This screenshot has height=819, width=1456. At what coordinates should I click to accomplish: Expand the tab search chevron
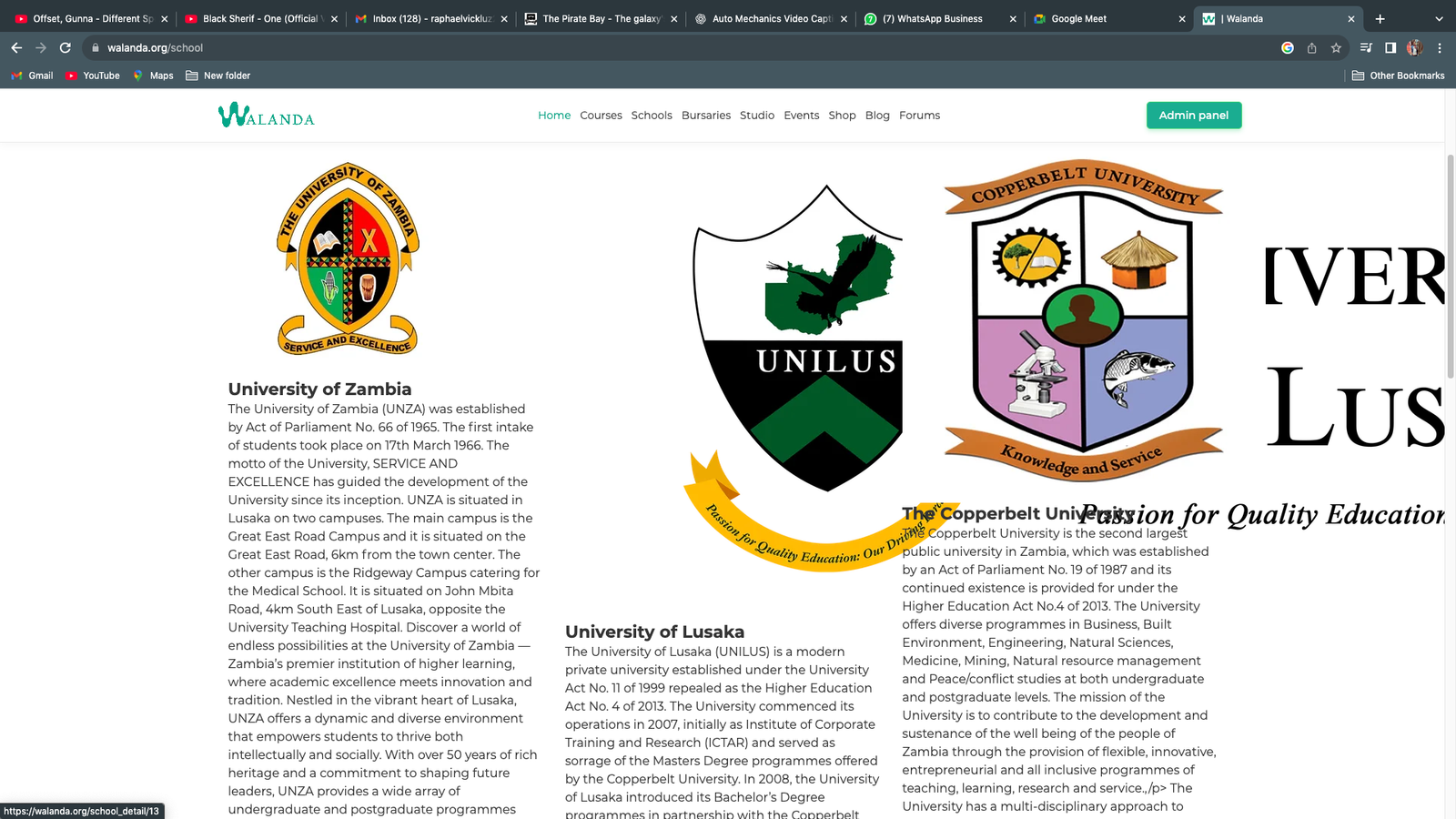(1439, 18)
